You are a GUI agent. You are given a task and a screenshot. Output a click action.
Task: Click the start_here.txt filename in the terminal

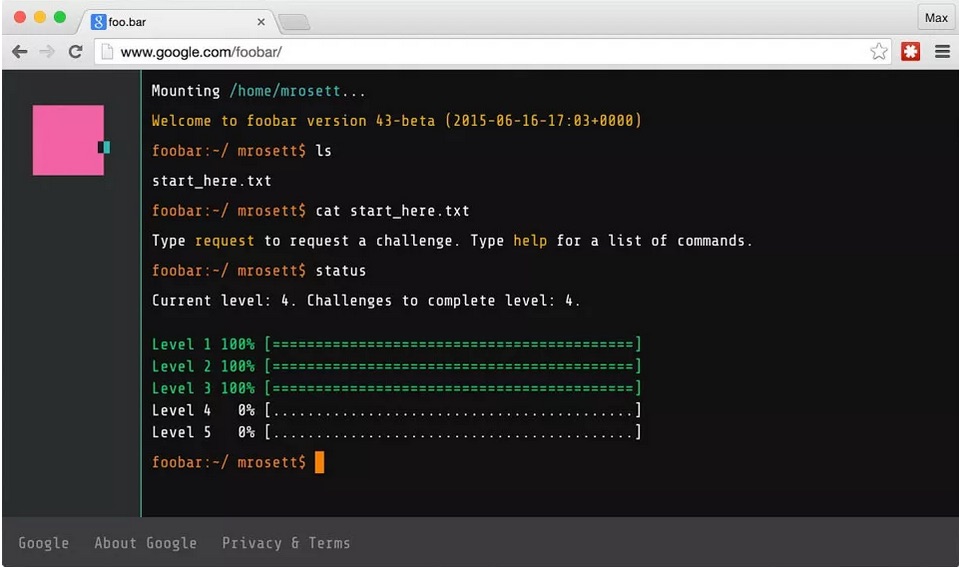211,181
